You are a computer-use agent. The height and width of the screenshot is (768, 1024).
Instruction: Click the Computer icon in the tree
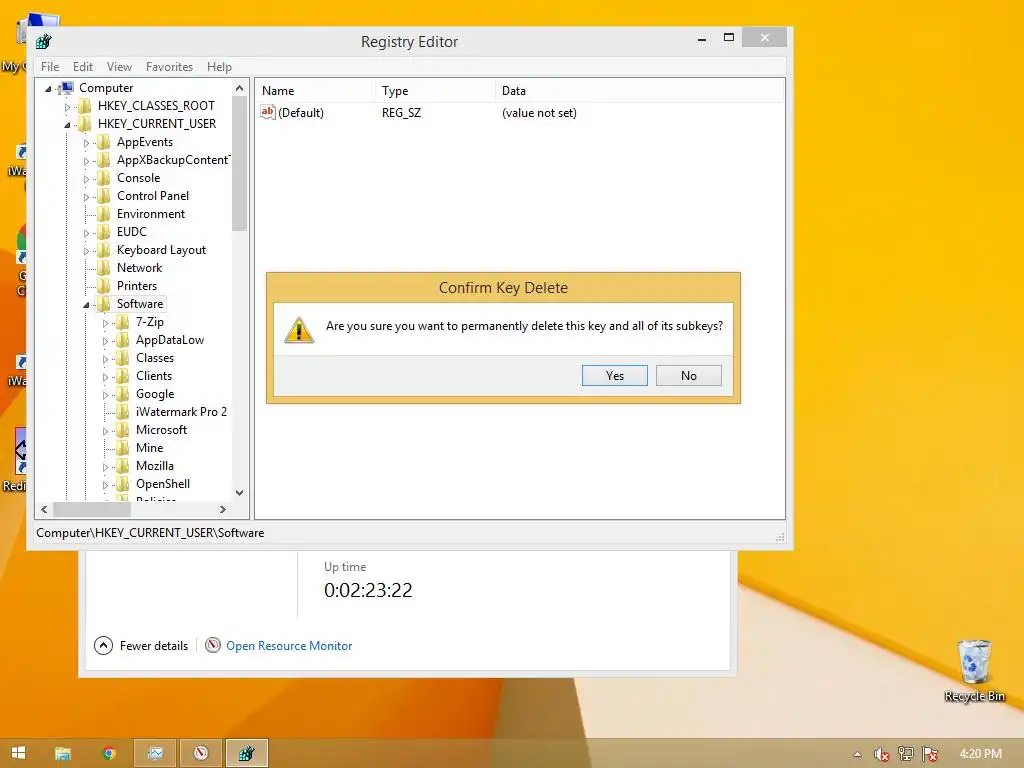(x=65, y=88)
